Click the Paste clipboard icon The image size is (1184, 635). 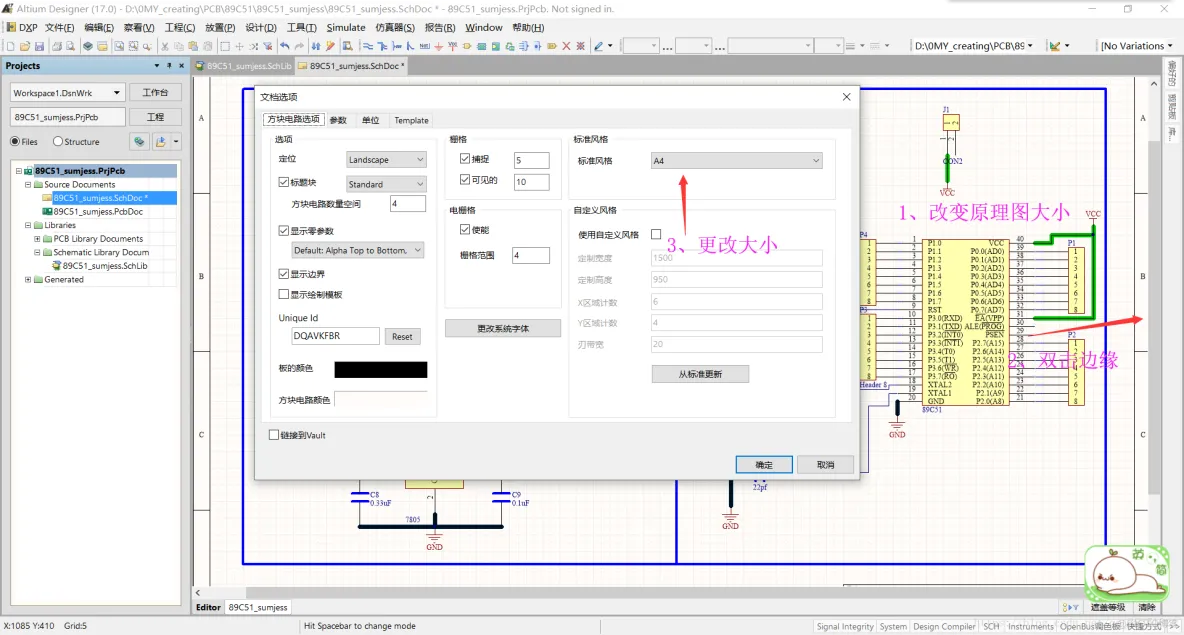pos(193,46)
